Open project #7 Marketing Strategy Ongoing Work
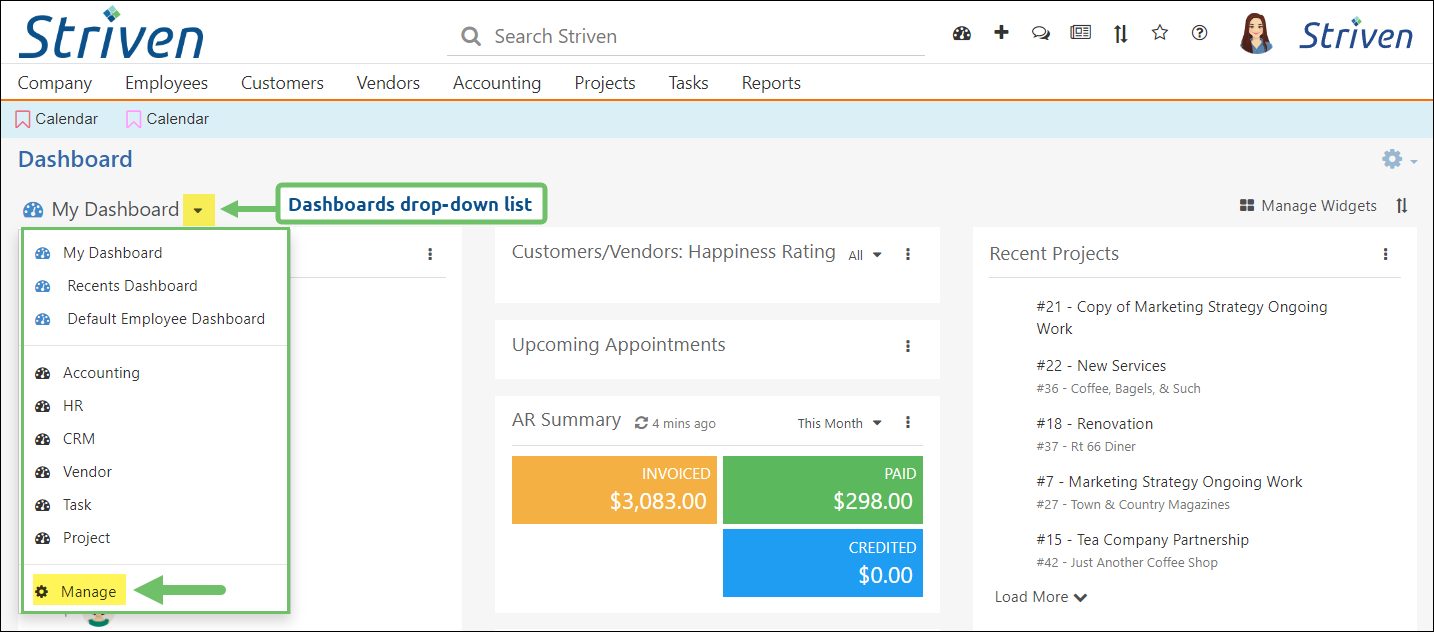1434x632 pixels. tap(1169, 482)
